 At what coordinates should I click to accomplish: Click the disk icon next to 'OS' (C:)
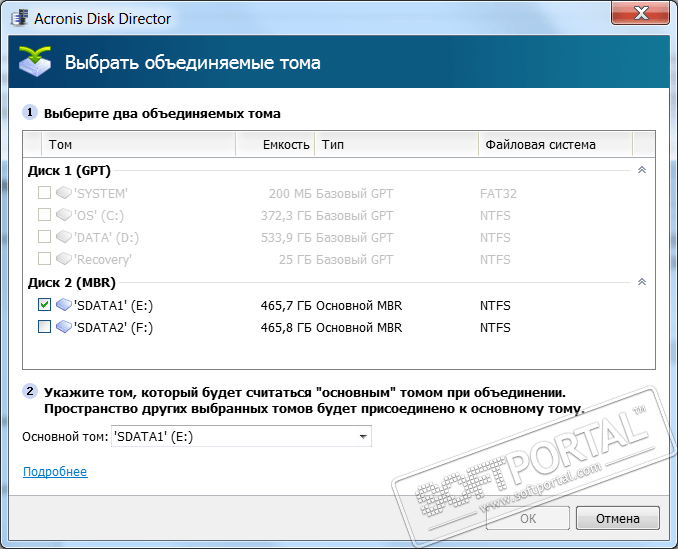click(64, 215)
